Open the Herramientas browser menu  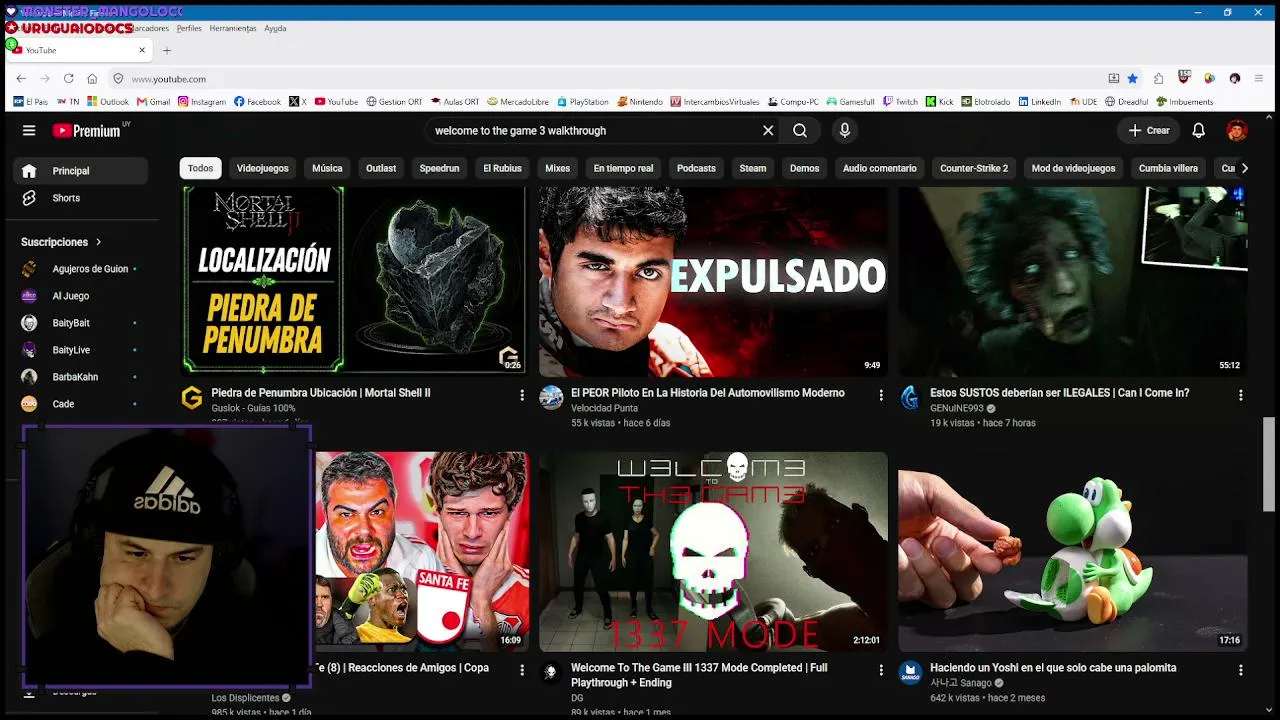[x=233, y=28]
